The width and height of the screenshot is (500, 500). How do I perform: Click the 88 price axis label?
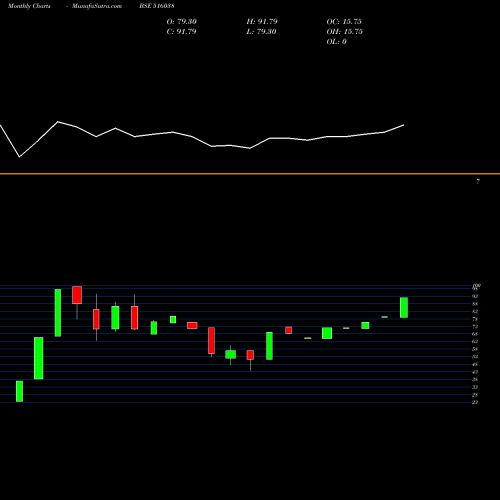(x=475, y=304)
